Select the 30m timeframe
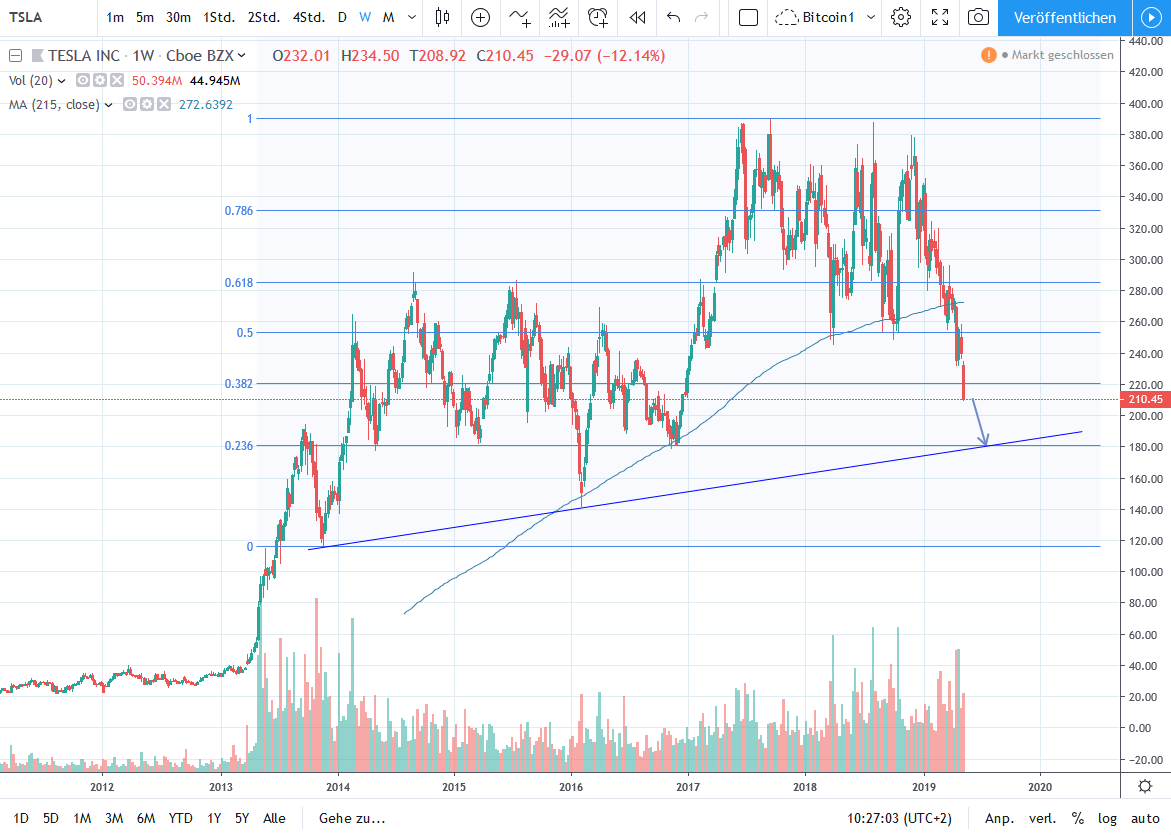Viewport: 1171px width, 835px height. [x=178, y=17]
